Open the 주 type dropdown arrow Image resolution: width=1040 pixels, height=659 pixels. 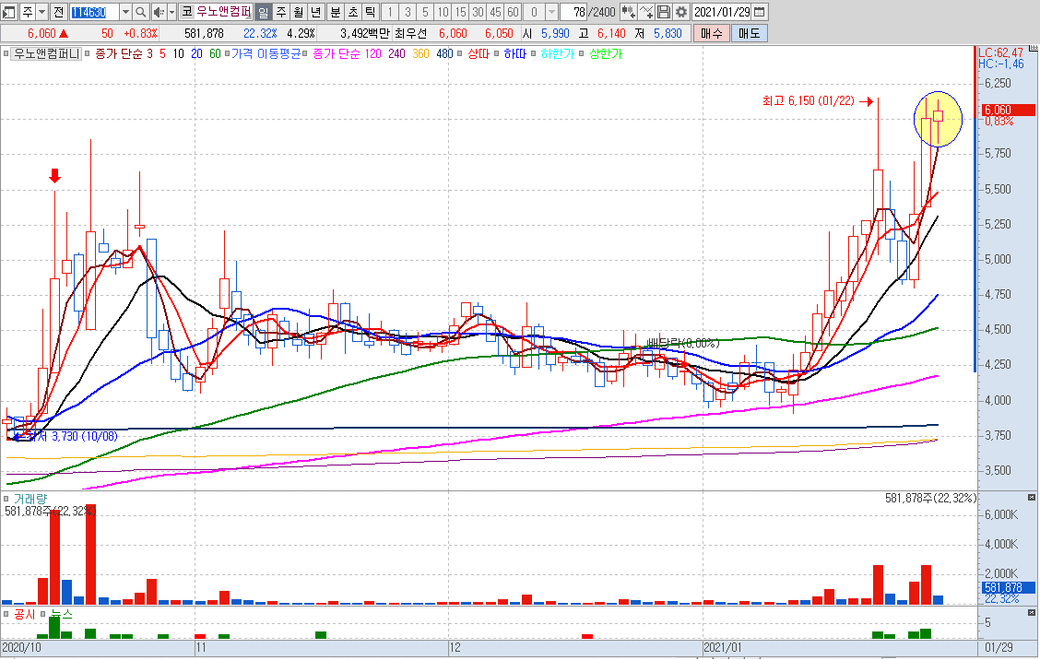(39, 12)
